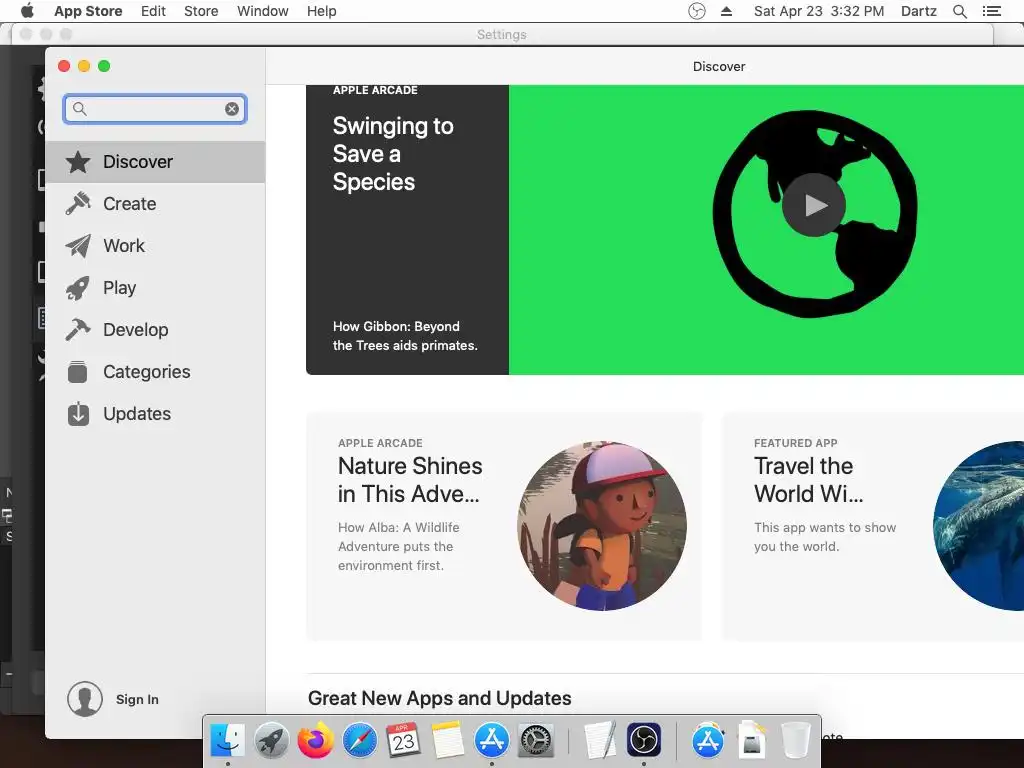Image resolution: width=1024 pixels, height=768 pixels.
Task: Open the Edit menu
Action: [x=153, y=11]
